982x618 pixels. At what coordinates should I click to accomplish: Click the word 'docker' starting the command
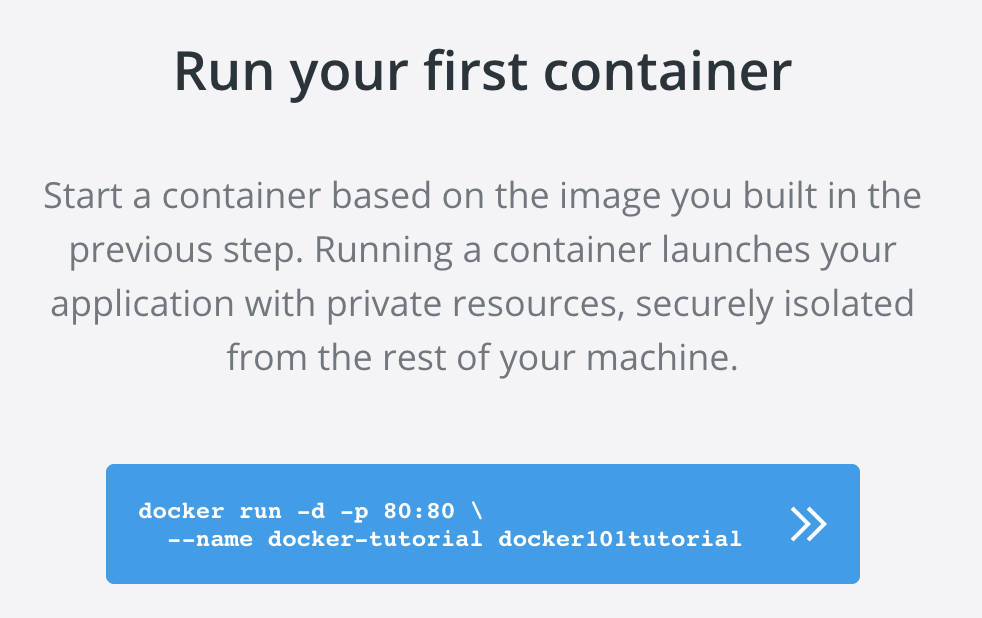point(181,511)
